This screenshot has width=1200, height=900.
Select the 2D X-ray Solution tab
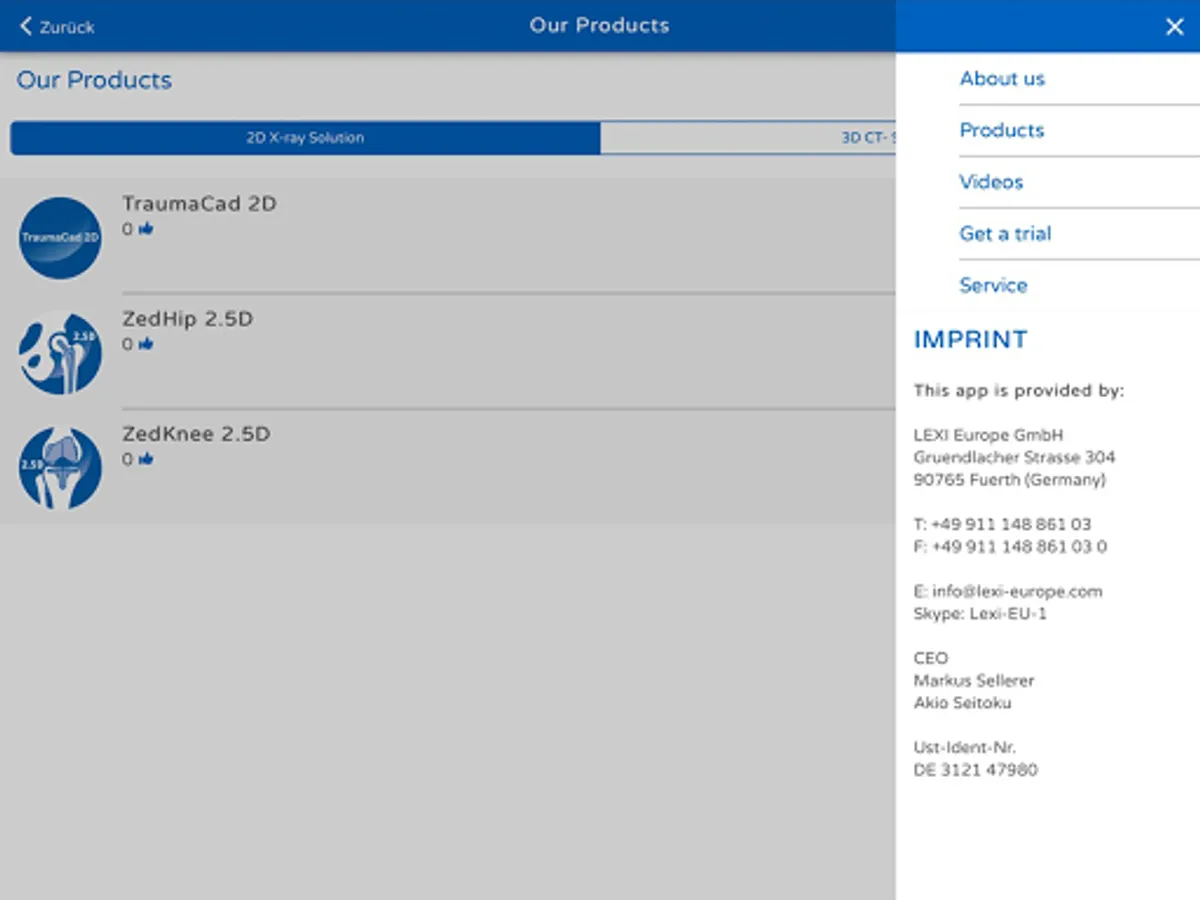coord(305,138)
